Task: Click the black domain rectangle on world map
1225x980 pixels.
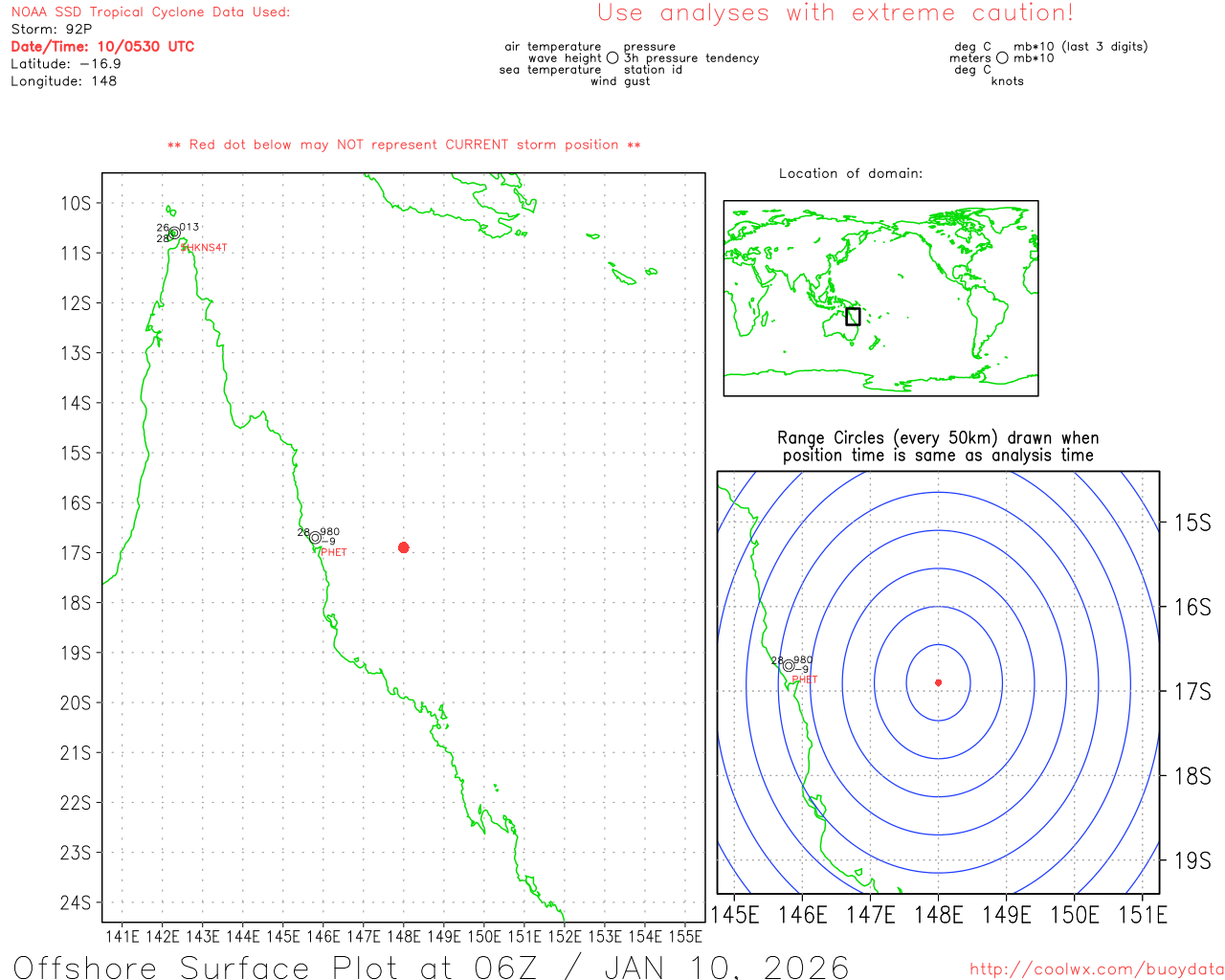Action: pos(853,317)
